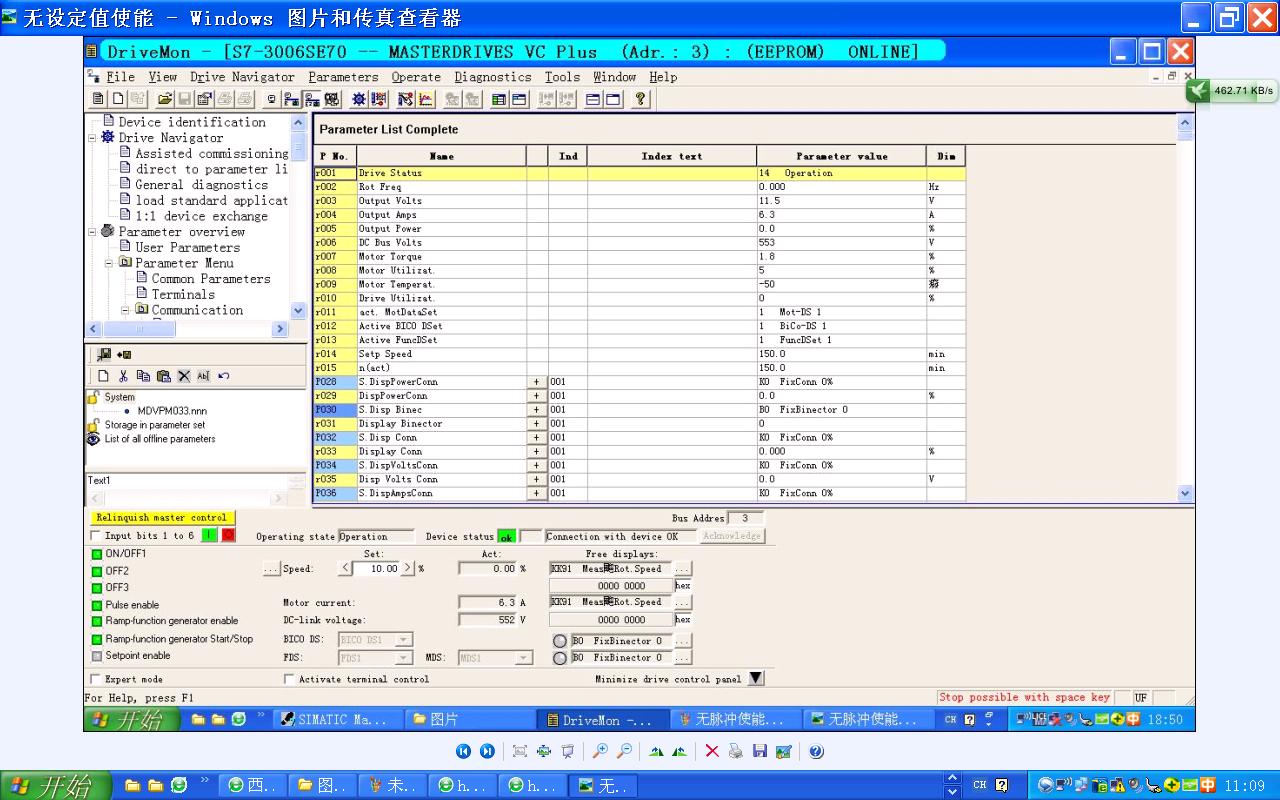Toggle the ON/OFF1 control bit
This screenshot has height=800, width=1280.
(x=97, y=554)
